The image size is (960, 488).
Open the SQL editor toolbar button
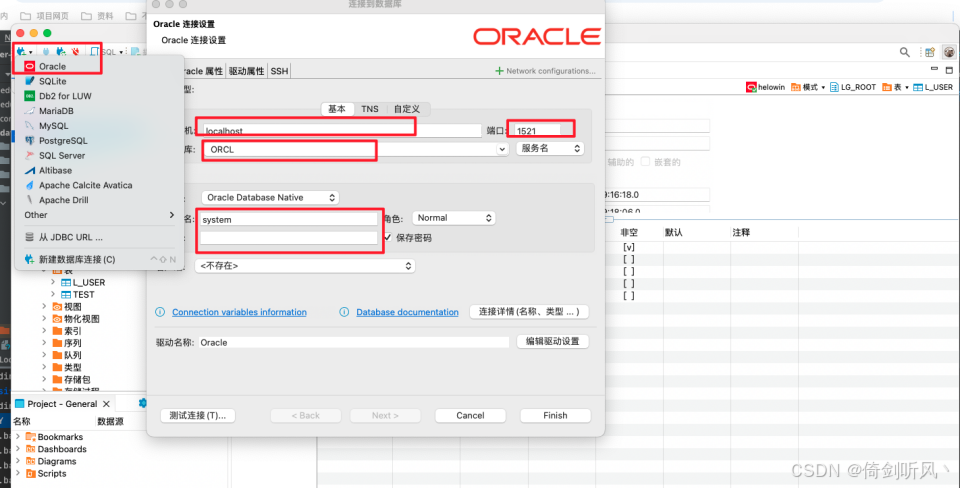pyautogui.click(x=104, y=52)
